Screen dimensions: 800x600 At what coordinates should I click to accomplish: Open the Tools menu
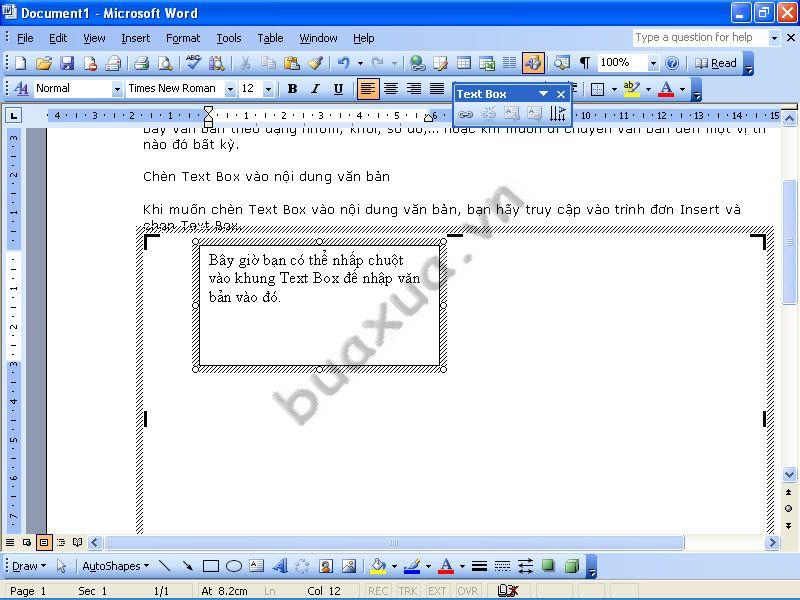click(x=229, y=38)
